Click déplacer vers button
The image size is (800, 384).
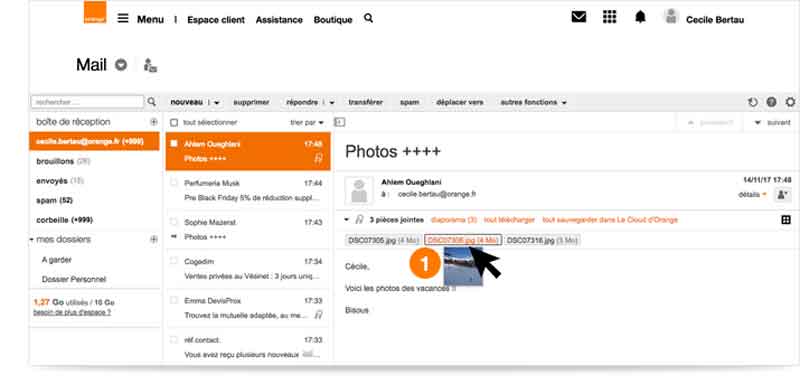click(460, 102)
